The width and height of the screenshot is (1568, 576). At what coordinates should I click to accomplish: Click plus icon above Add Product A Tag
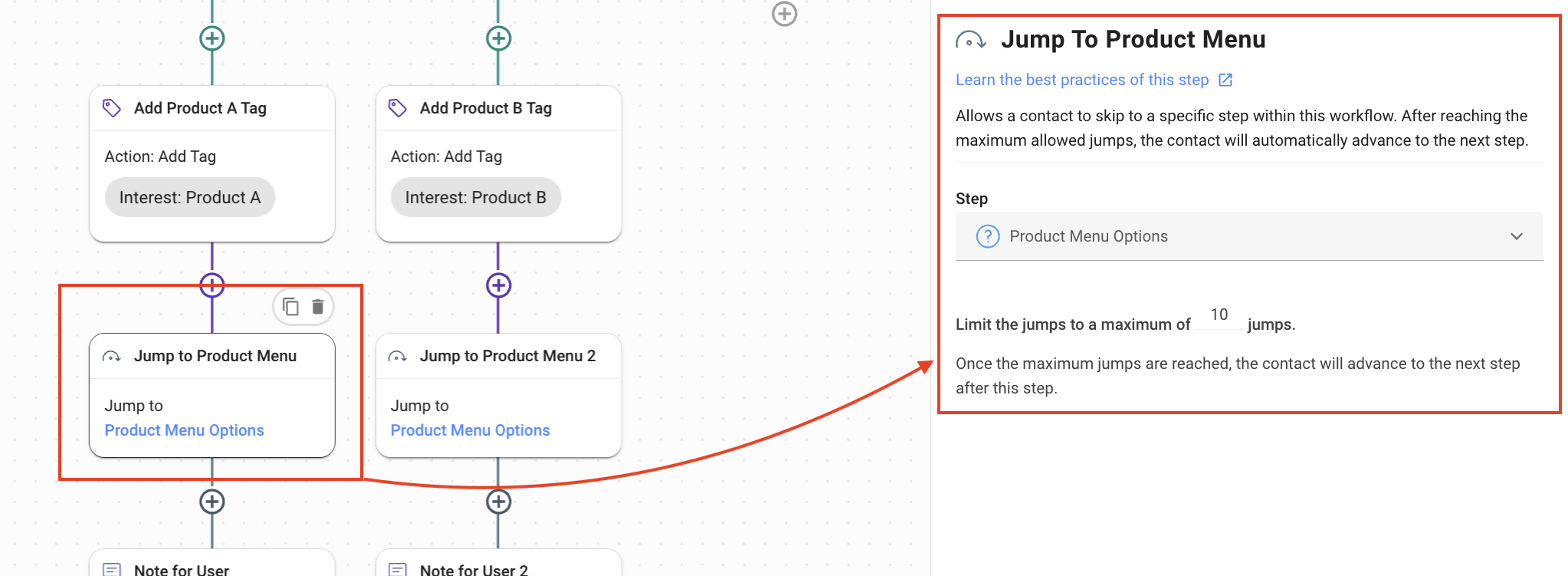coord(212,38)
